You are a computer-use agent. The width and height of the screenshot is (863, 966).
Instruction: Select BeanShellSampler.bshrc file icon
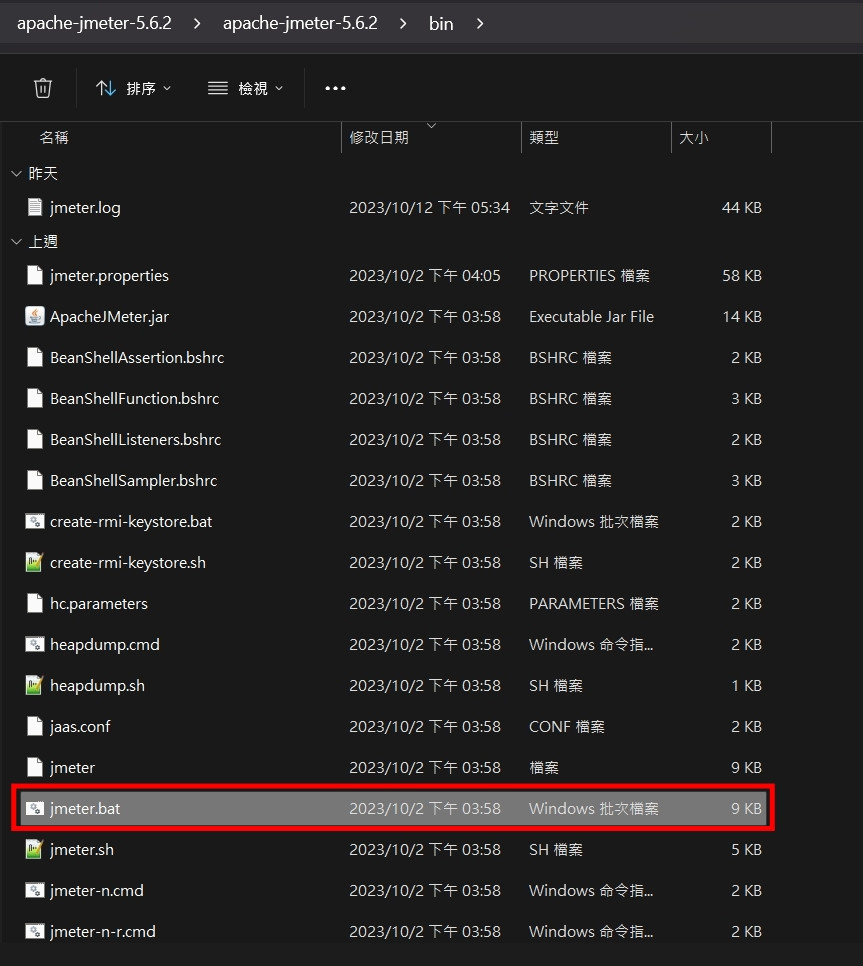(35, 480)
